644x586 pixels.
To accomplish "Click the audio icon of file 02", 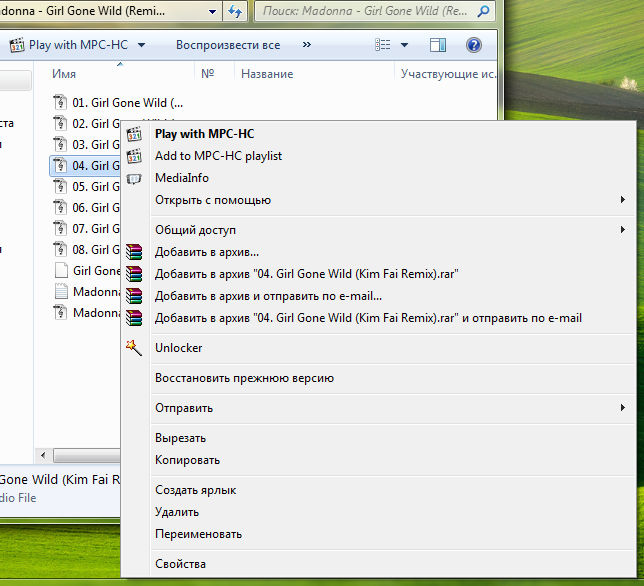I will point(60,123).
